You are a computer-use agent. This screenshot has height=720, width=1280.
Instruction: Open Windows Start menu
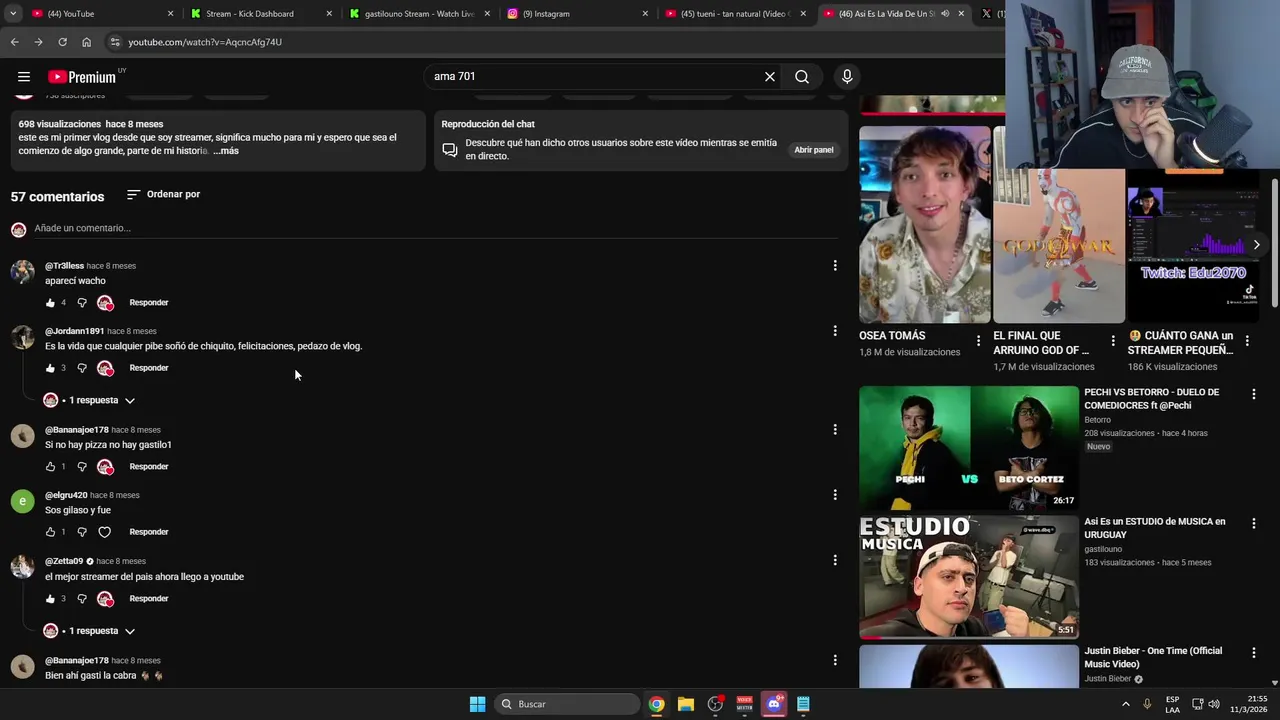[x=478, y=704]
